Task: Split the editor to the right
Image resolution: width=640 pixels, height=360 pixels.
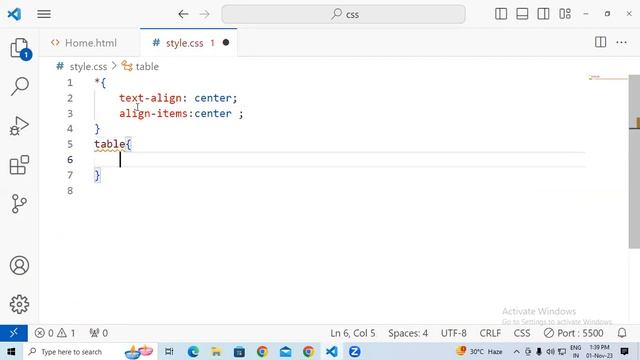Action: tap(600, 42)
